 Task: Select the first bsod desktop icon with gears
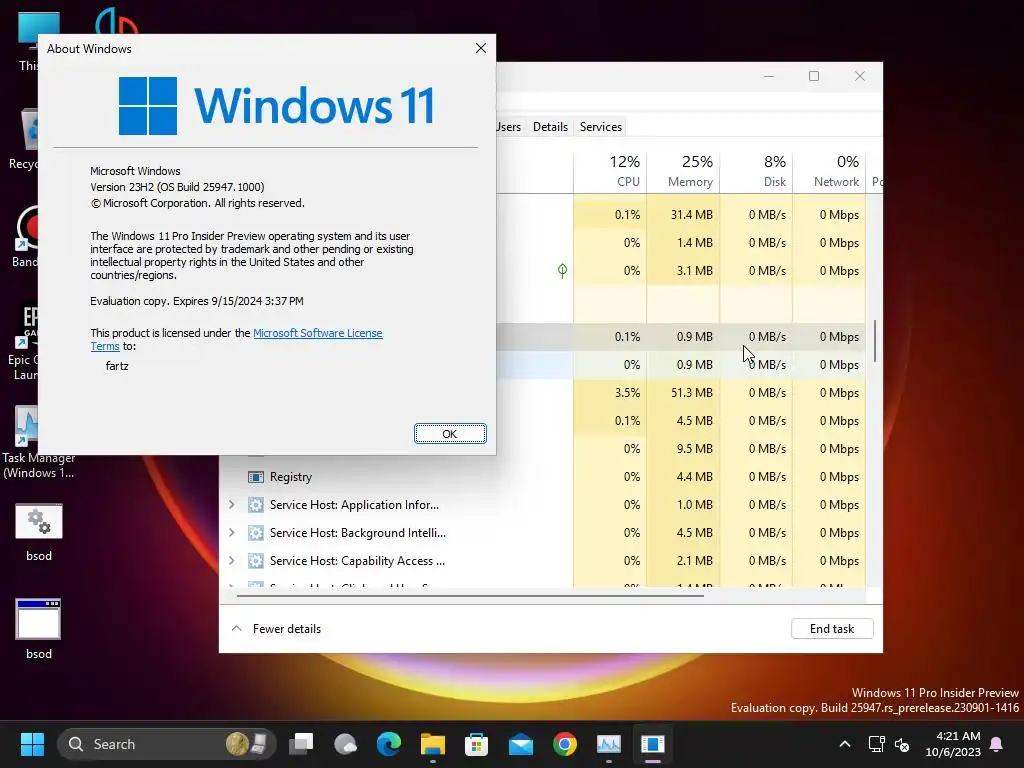pyautogui.click(x=39, y=531)
